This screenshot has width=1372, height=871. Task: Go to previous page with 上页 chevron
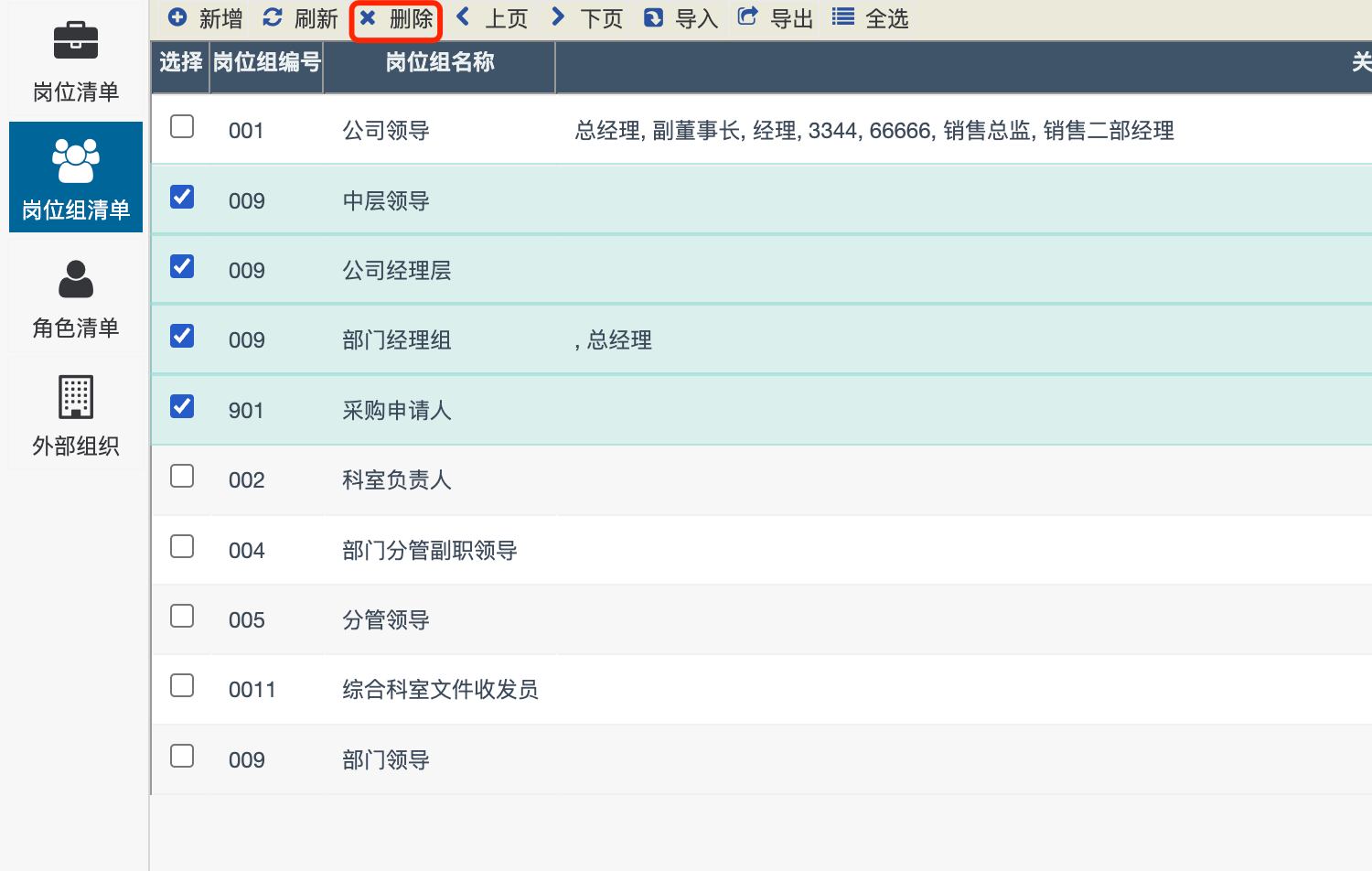[464, 16]
